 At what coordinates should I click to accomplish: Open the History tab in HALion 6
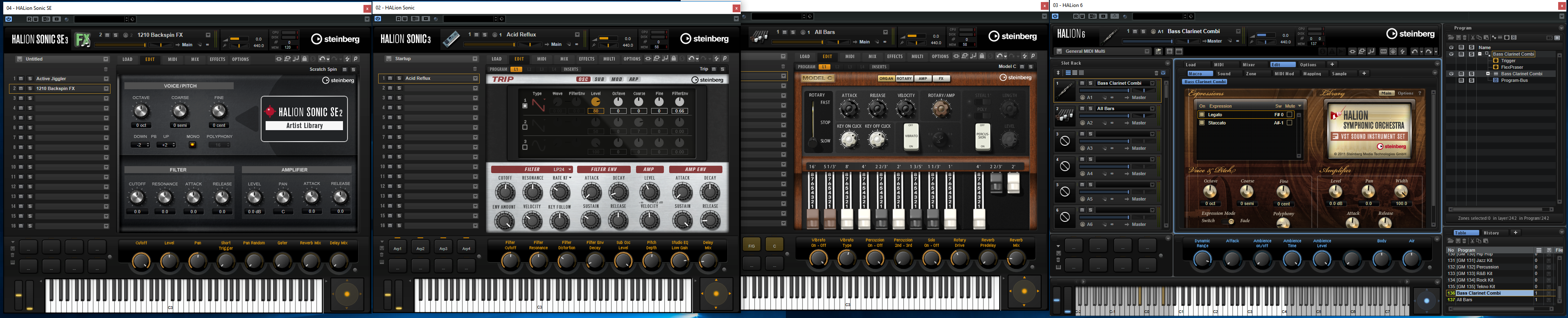[1491, 232]
